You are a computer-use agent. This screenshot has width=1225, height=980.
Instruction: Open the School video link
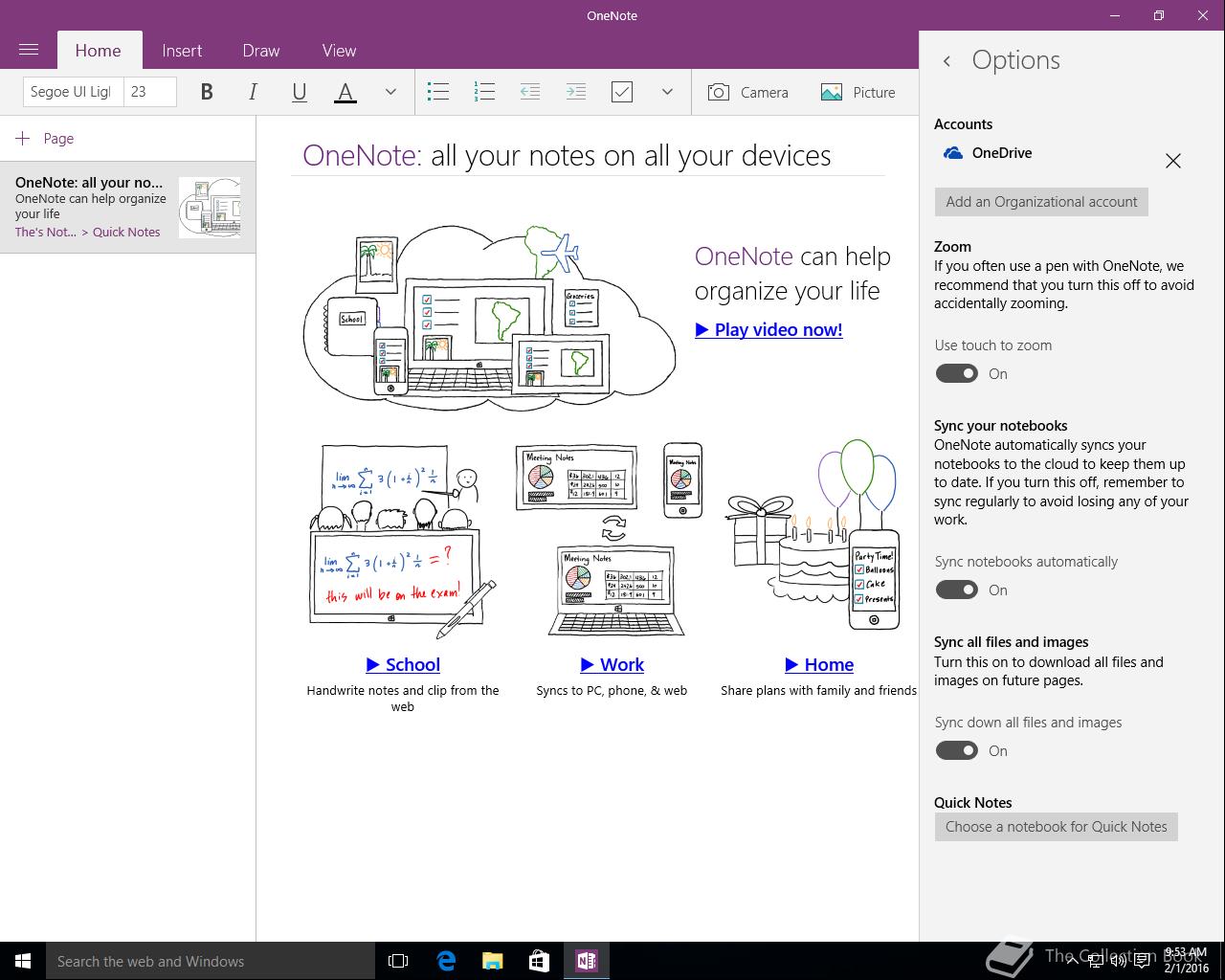click(x=403, y=664)
